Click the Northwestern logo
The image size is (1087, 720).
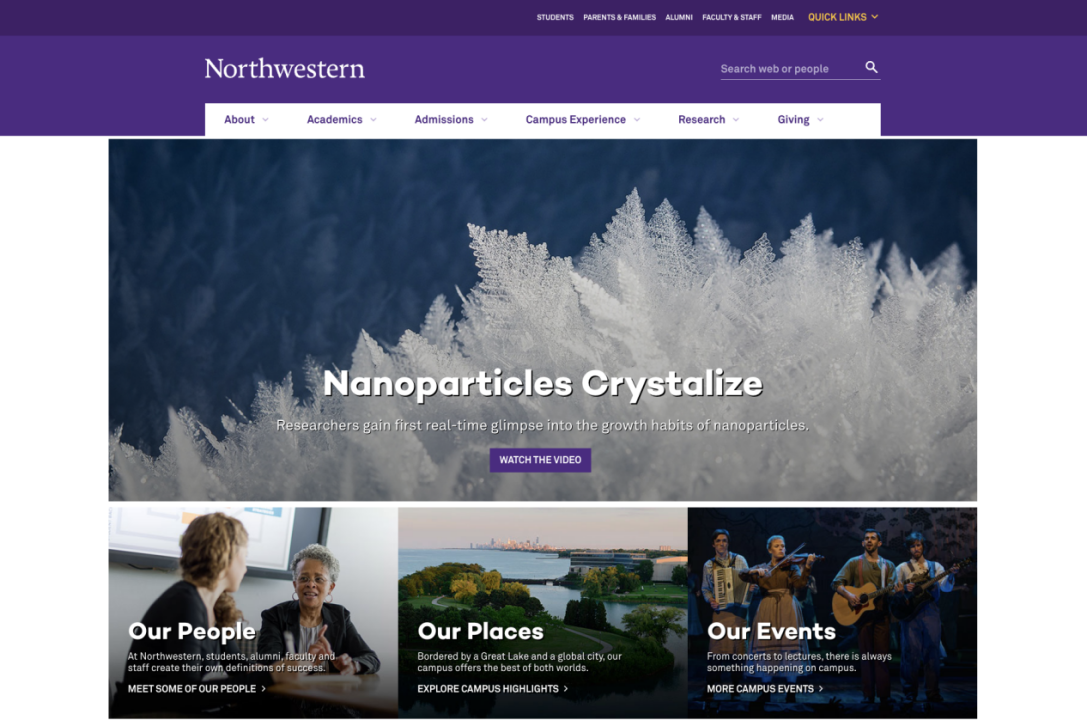284,69
